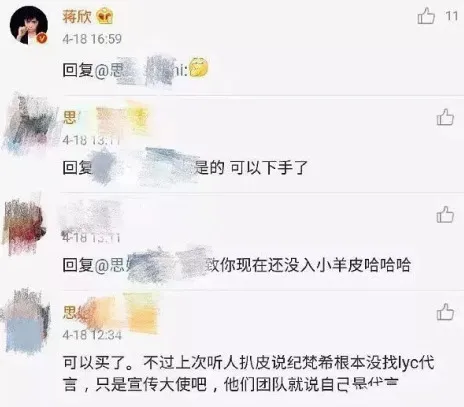Click the orange verified V badge on 蒋欣's avatar

41,38
